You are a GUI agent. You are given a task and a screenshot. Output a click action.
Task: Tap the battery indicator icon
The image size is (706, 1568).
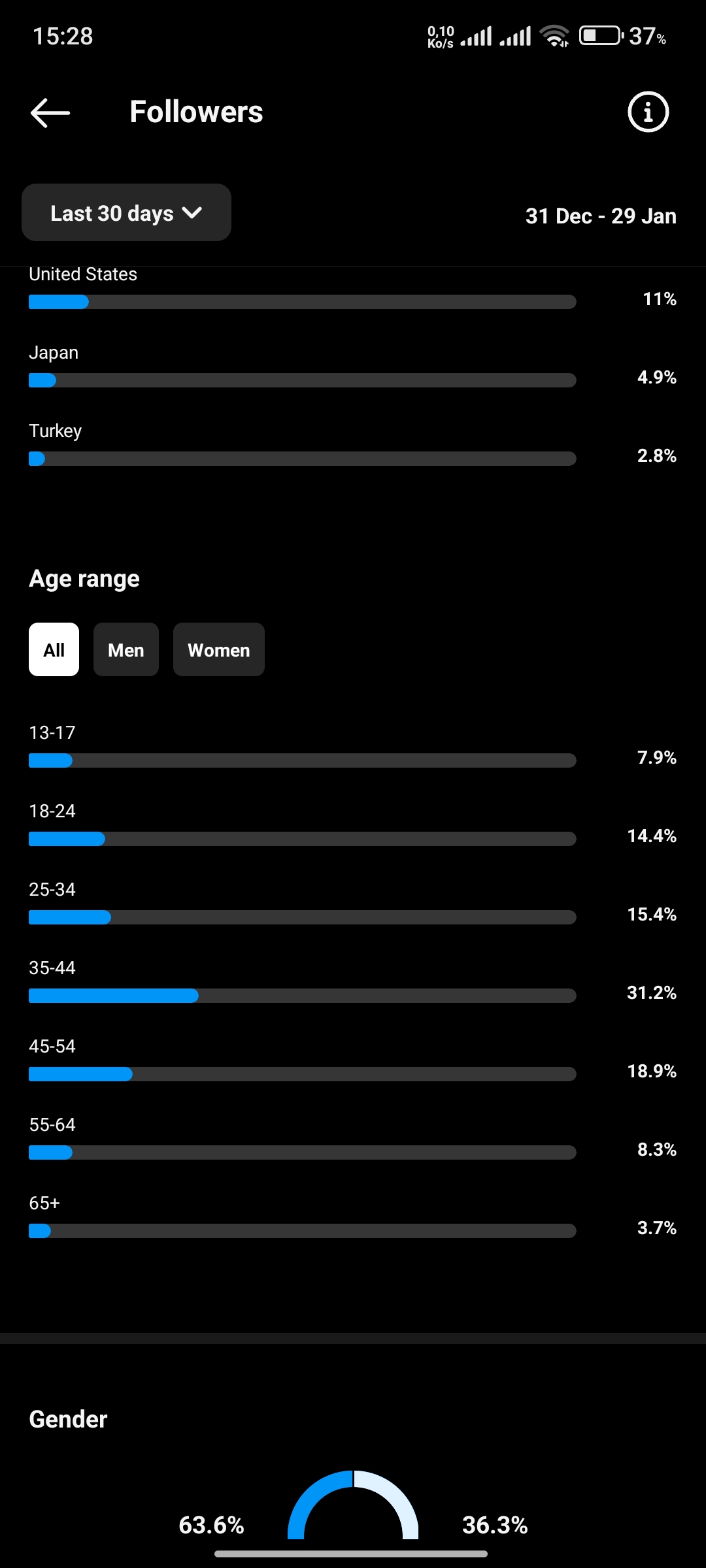point(601,35)
